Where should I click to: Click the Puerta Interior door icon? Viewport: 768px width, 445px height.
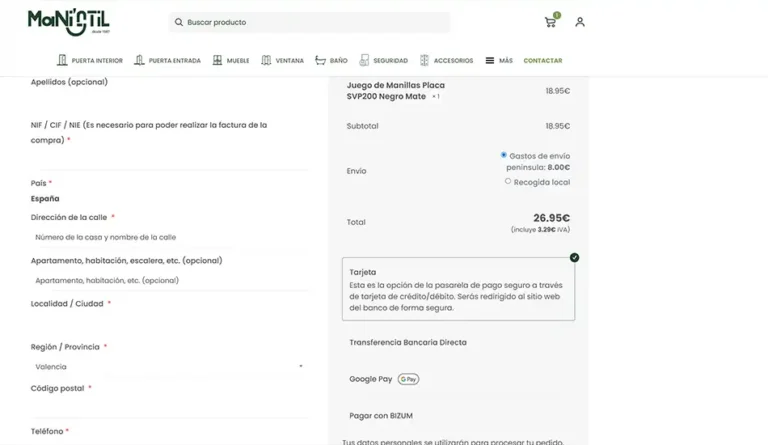62,60
